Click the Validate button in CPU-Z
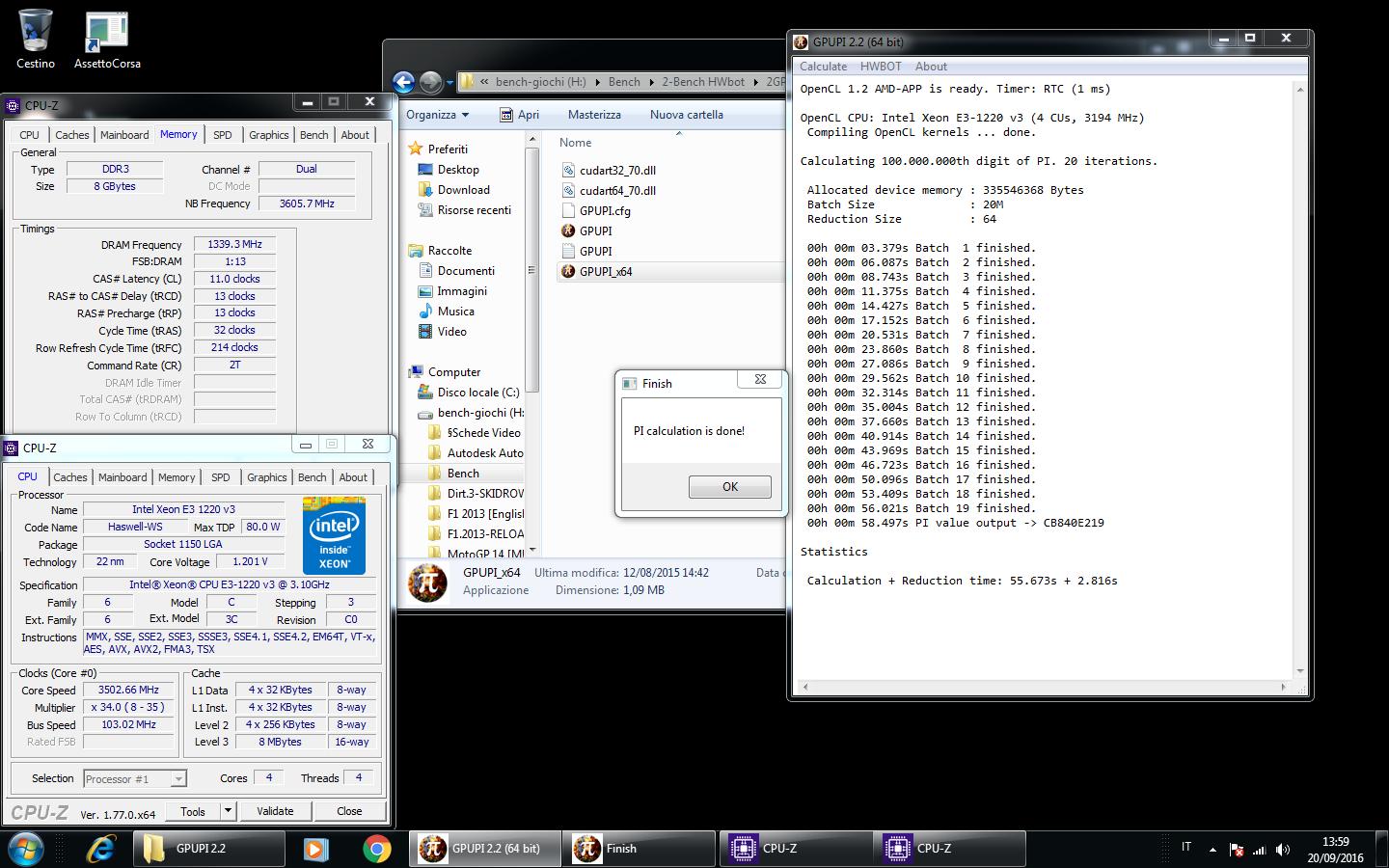 tap(275, 811)
